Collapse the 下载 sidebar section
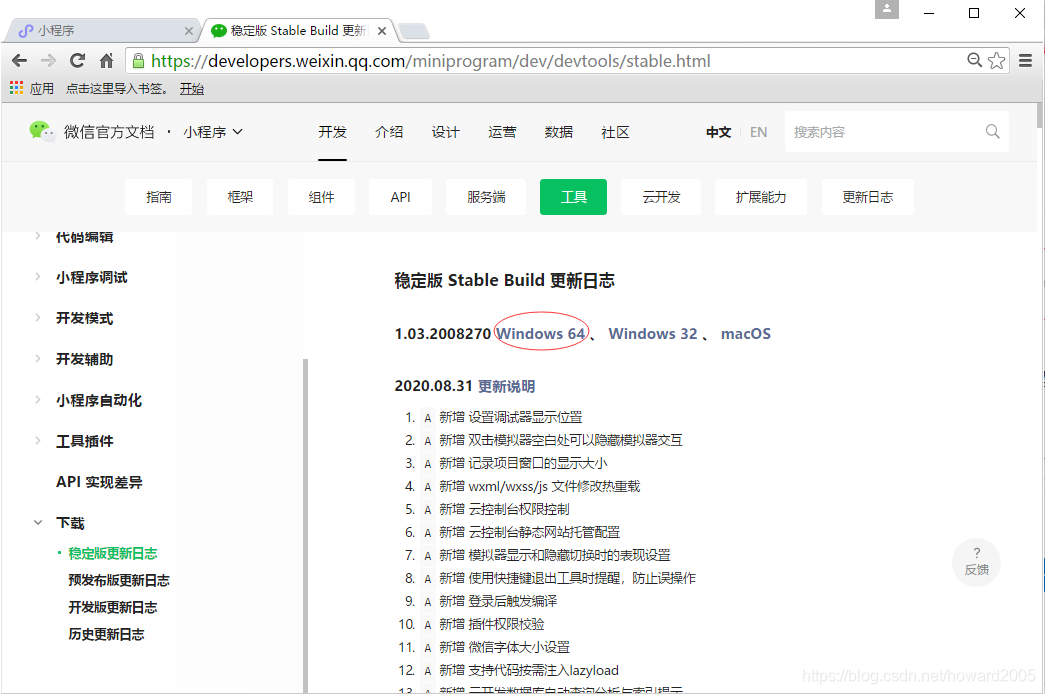The image size is (1045, 694). (40, 522)
